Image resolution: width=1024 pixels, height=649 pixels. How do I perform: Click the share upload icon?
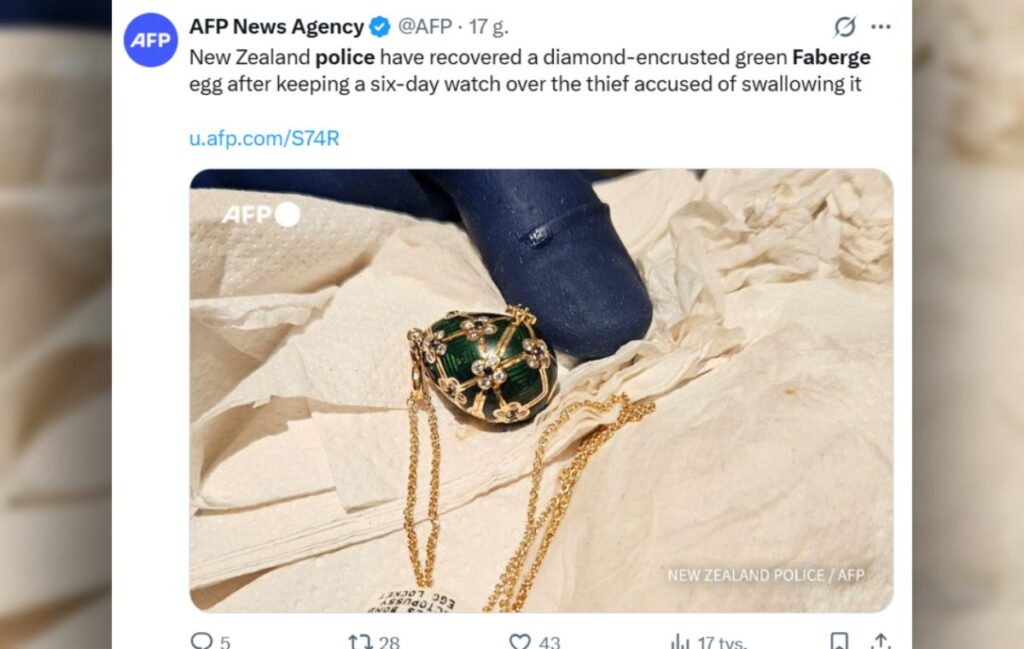tap(880, 641)
